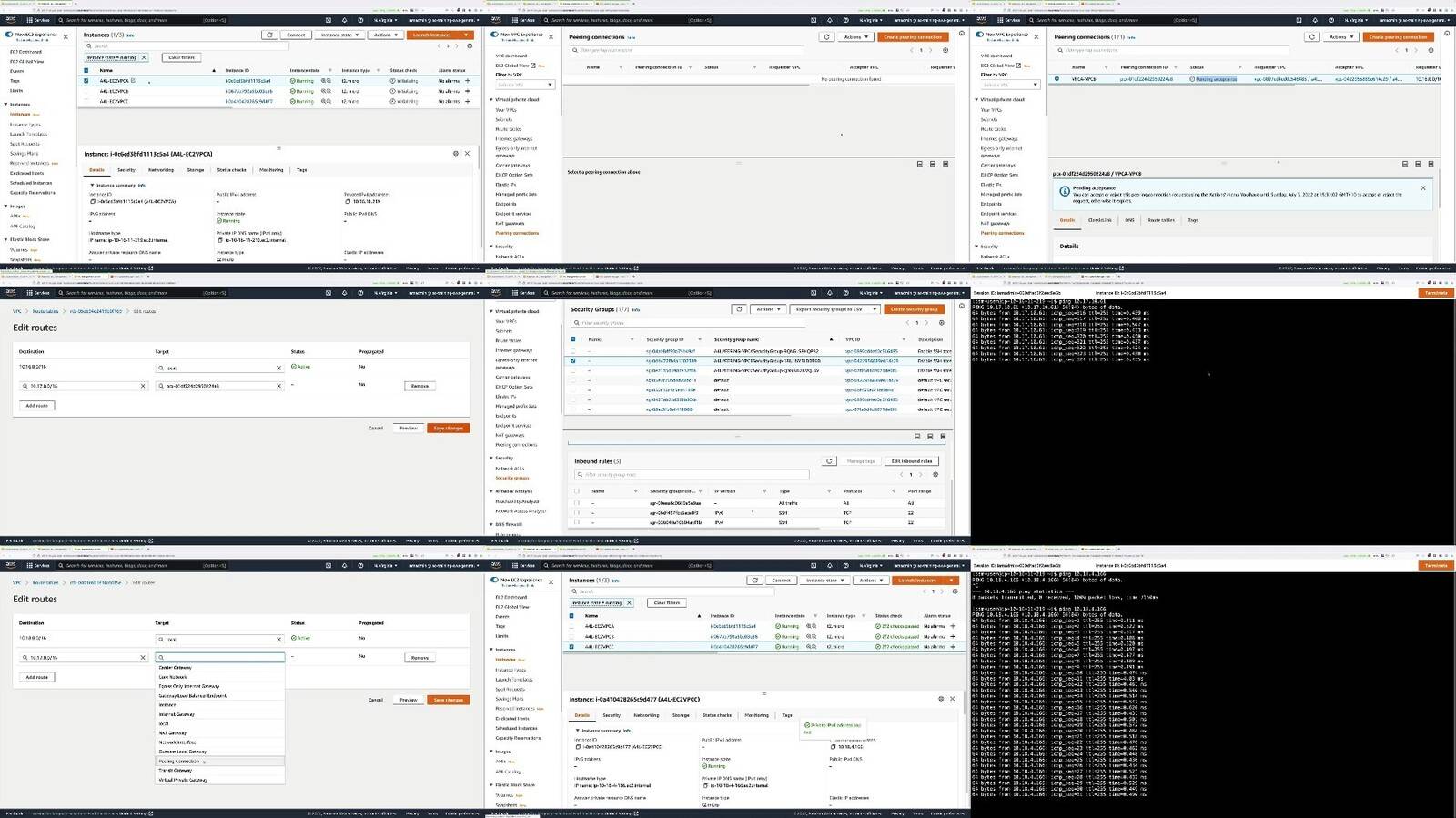Check the All traffic inbound rule checkbox
The width and height of the screenshot is (1456, 818).
[576, 502]
